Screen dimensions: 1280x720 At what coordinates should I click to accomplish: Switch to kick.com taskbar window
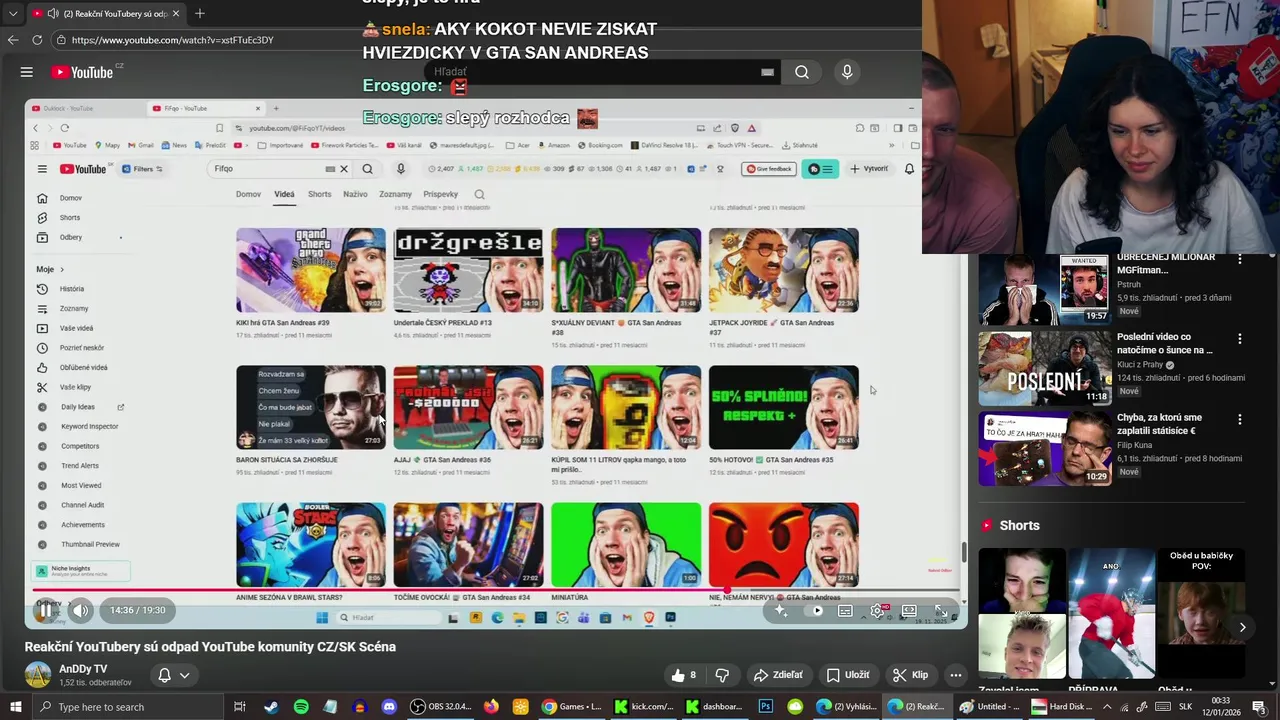[x=643, y=707]
